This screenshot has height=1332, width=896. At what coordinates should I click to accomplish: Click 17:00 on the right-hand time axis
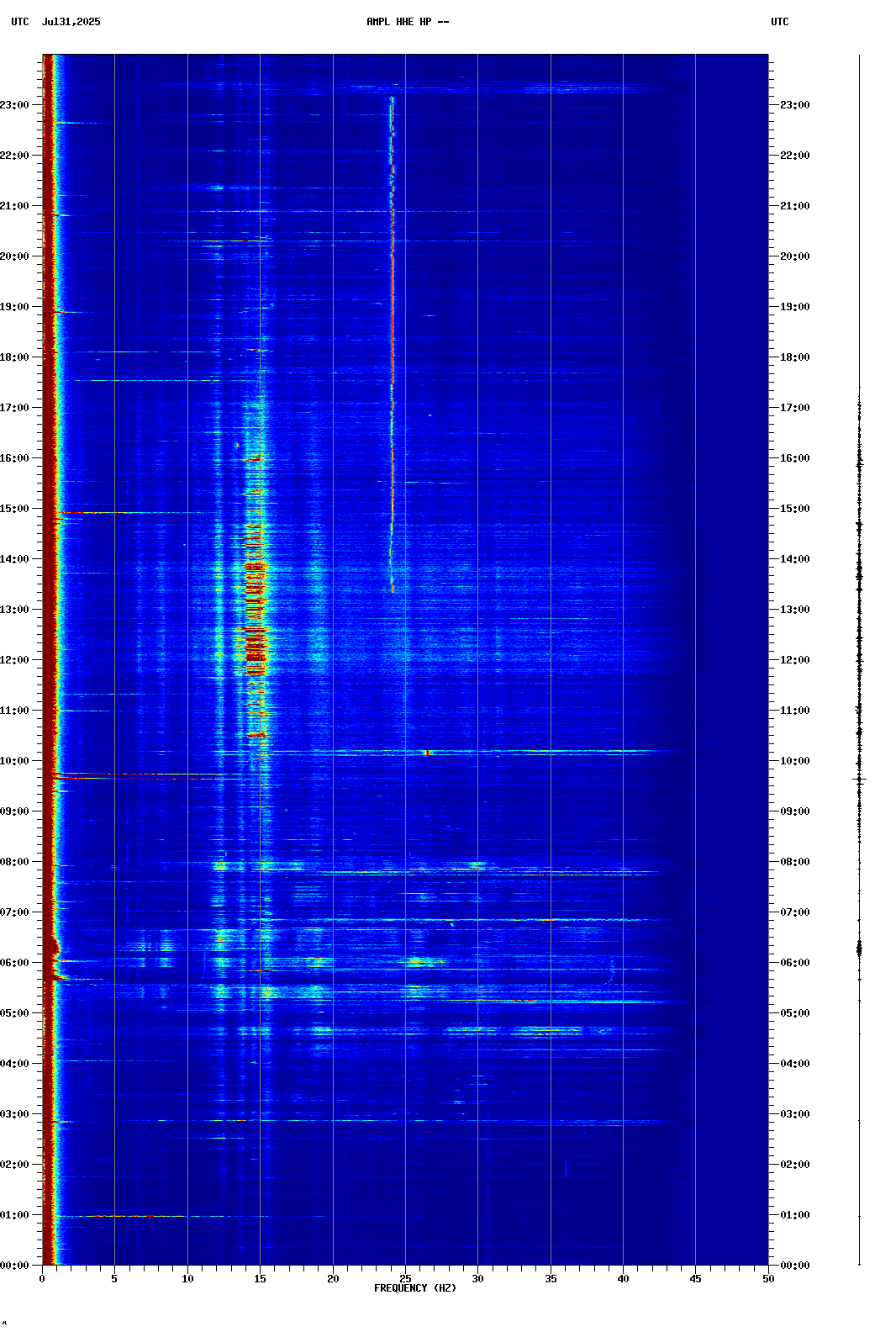tap(795, 408)
